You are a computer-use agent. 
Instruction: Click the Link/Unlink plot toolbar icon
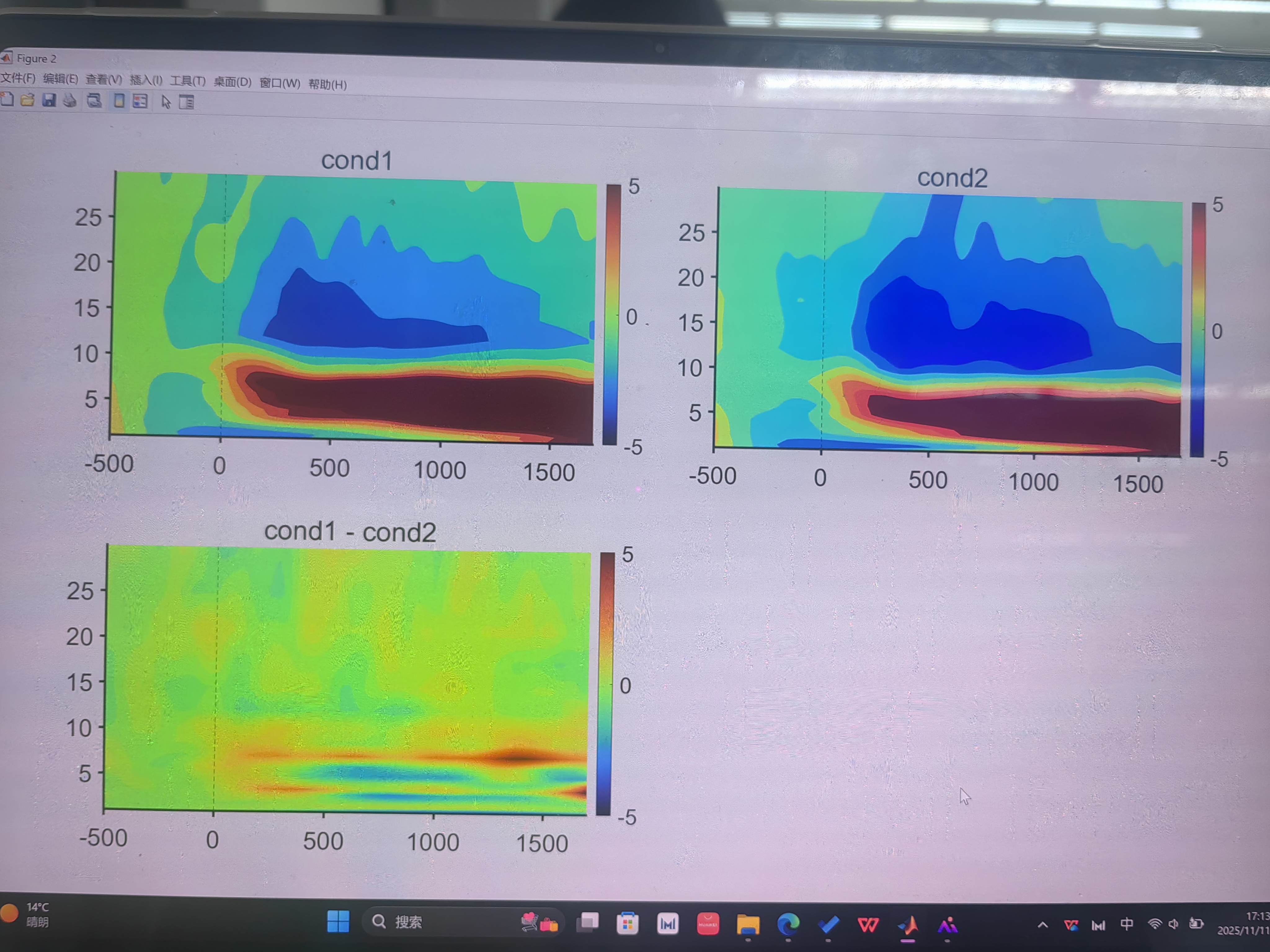pos(94,101)
